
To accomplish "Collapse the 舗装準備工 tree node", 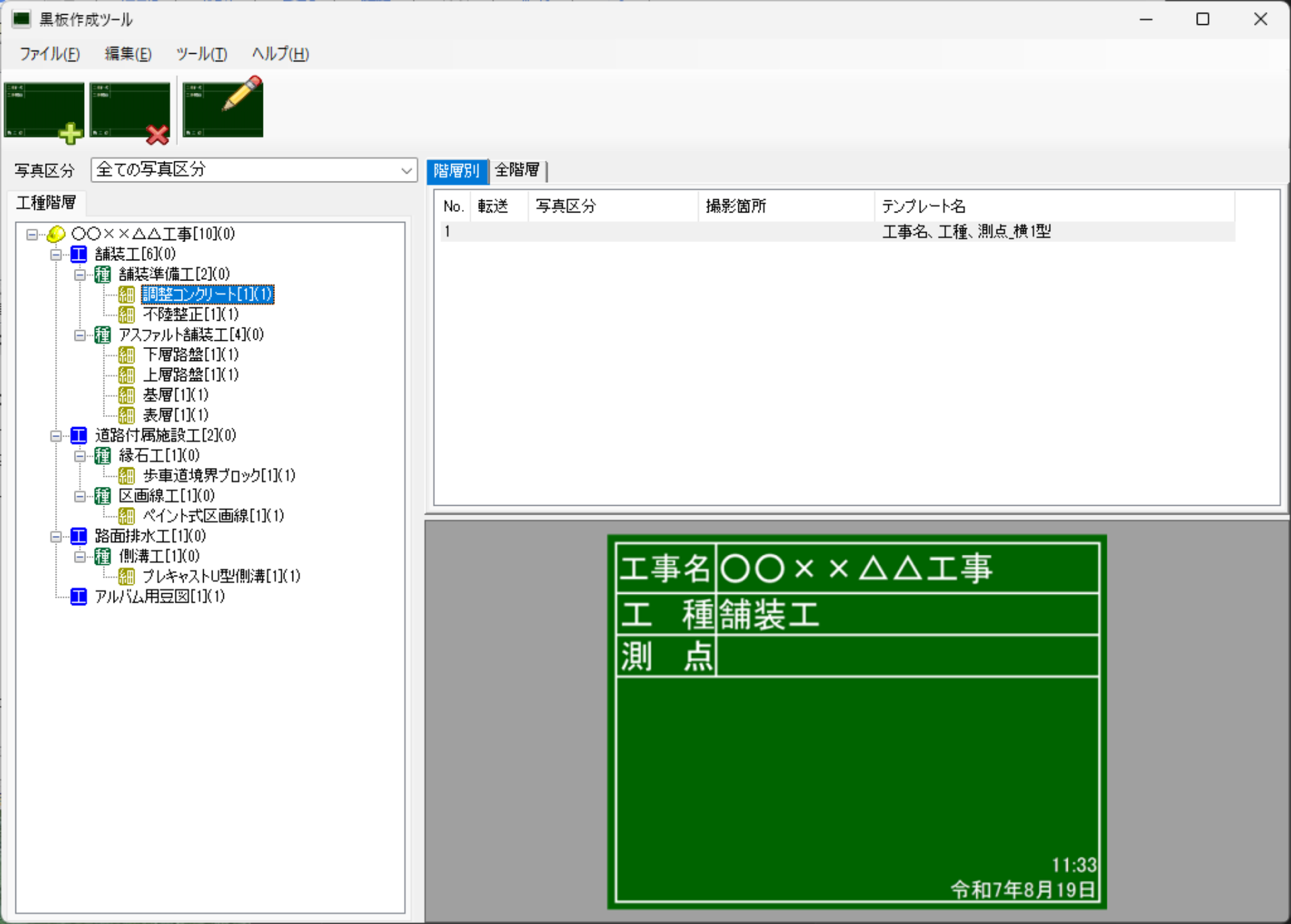I will click(81, 274).
